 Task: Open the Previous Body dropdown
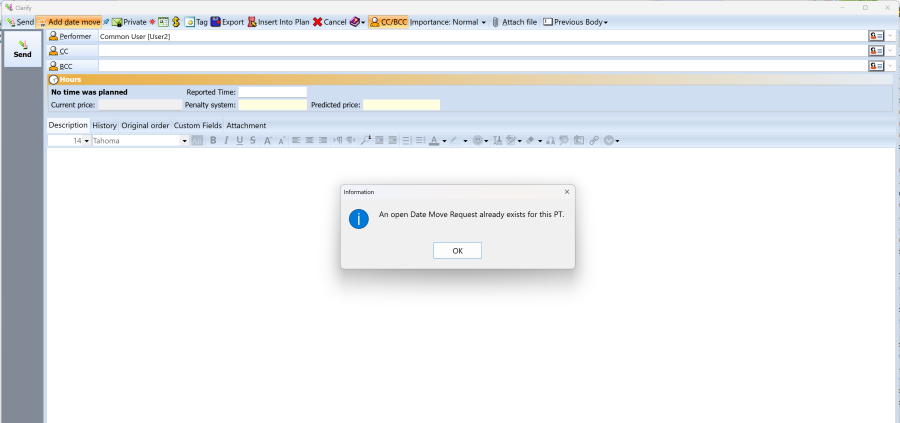[x=575, y=22]
